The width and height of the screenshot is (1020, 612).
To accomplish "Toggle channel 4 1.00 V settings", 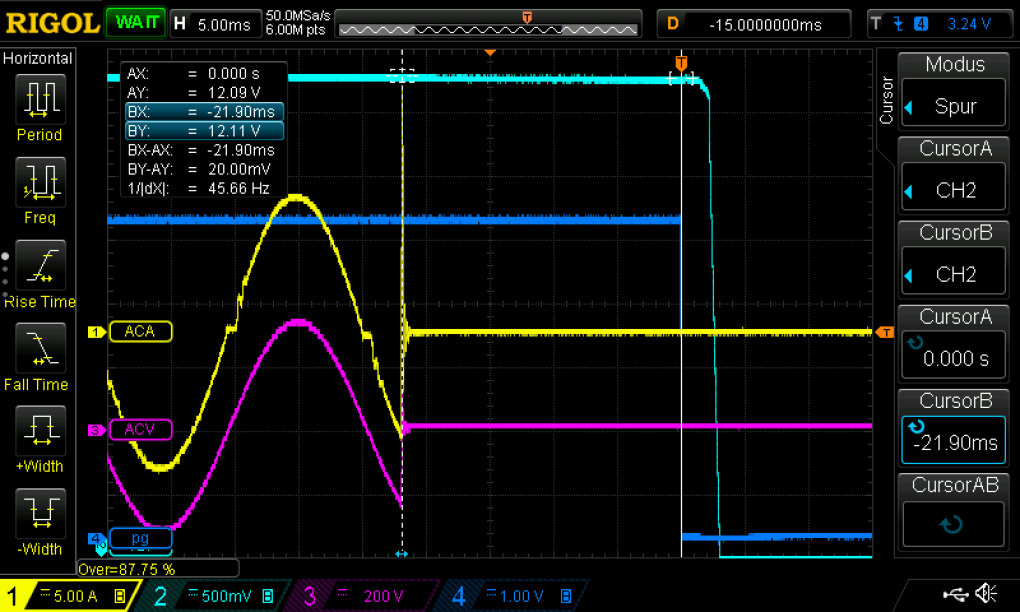I will pyautogui.click(x=514, y=596).
